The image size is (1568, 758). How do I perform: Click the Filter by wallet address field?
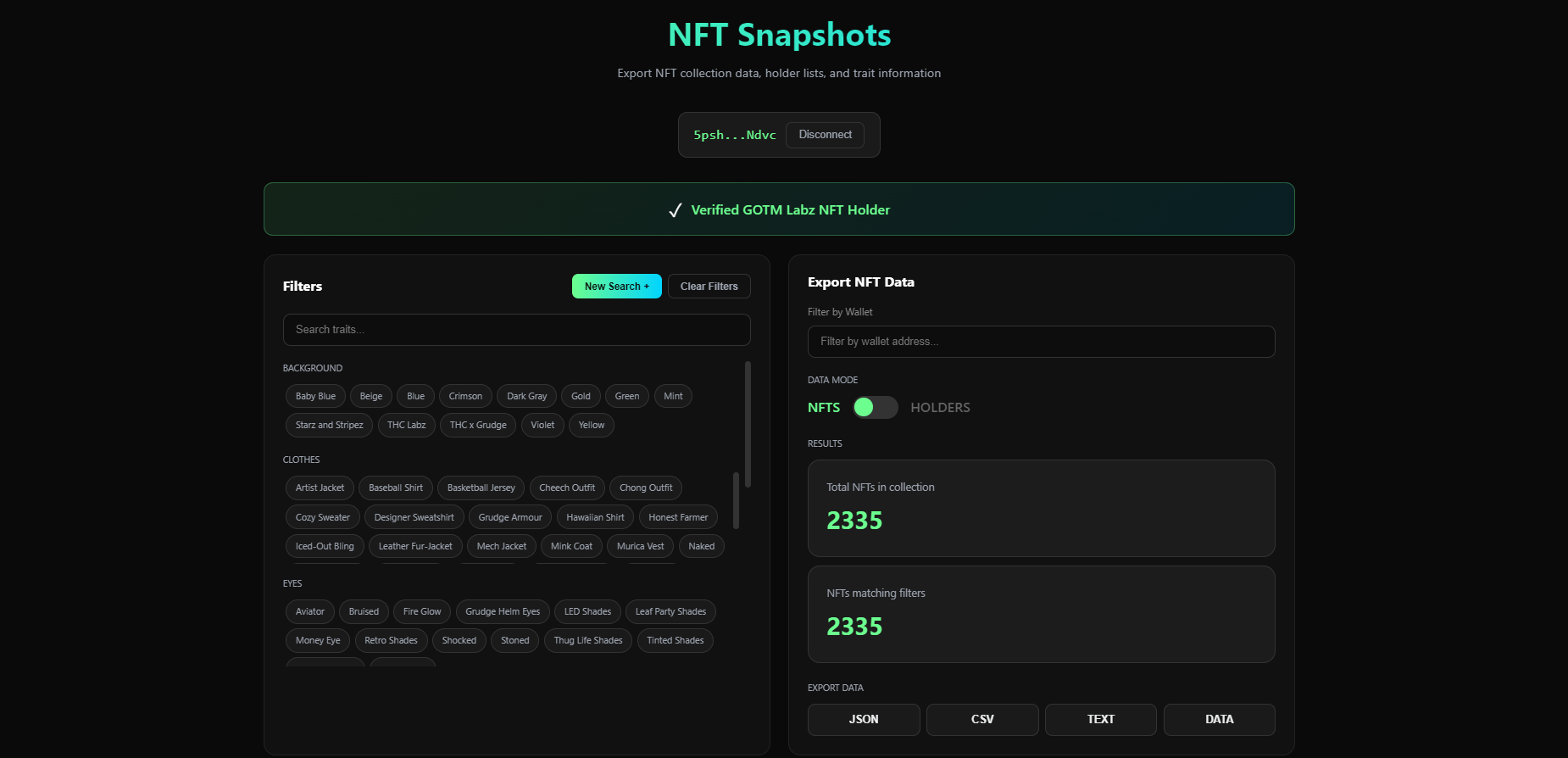point(1041,342)
